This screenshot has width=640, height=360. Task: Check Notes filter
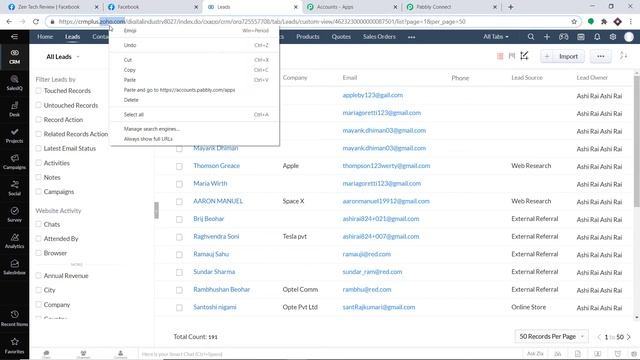pos(38,177)
